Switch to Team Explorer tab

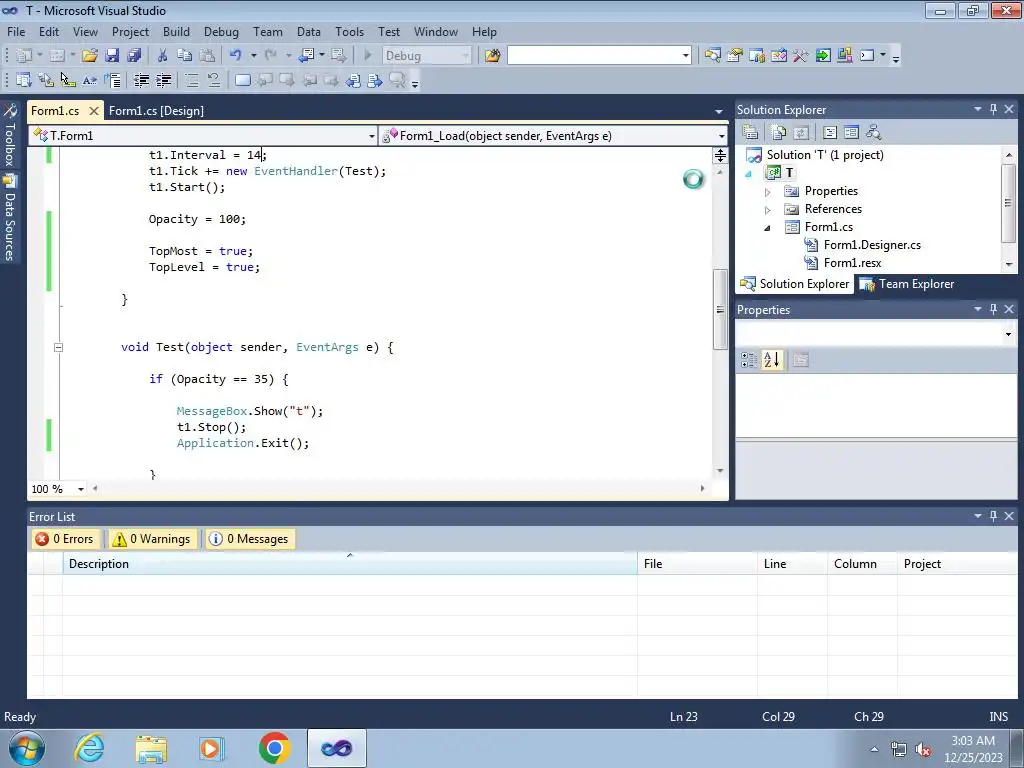click(x=906, y=284)
